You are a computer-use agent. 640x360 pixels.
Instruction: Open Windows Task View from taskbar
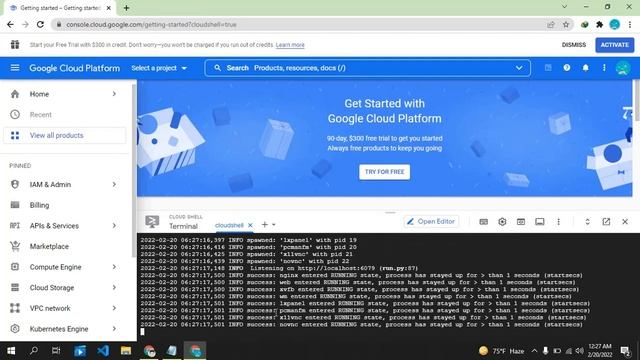coord(56,351)
